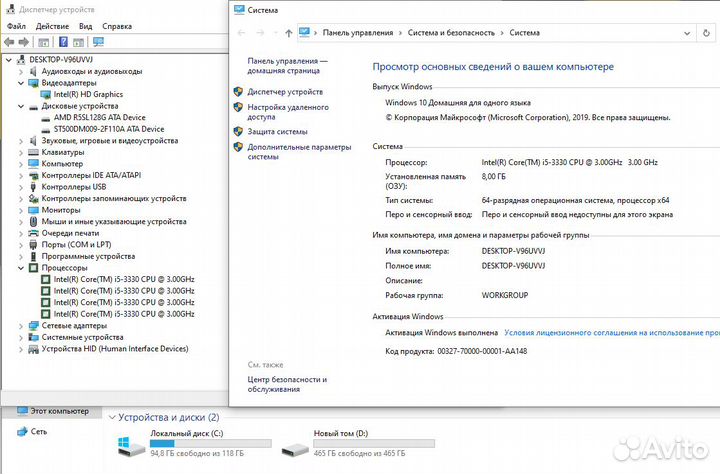
Task: Expand Устройства HID (Human Interface Devices)
Action: click(x=21, y=349)
